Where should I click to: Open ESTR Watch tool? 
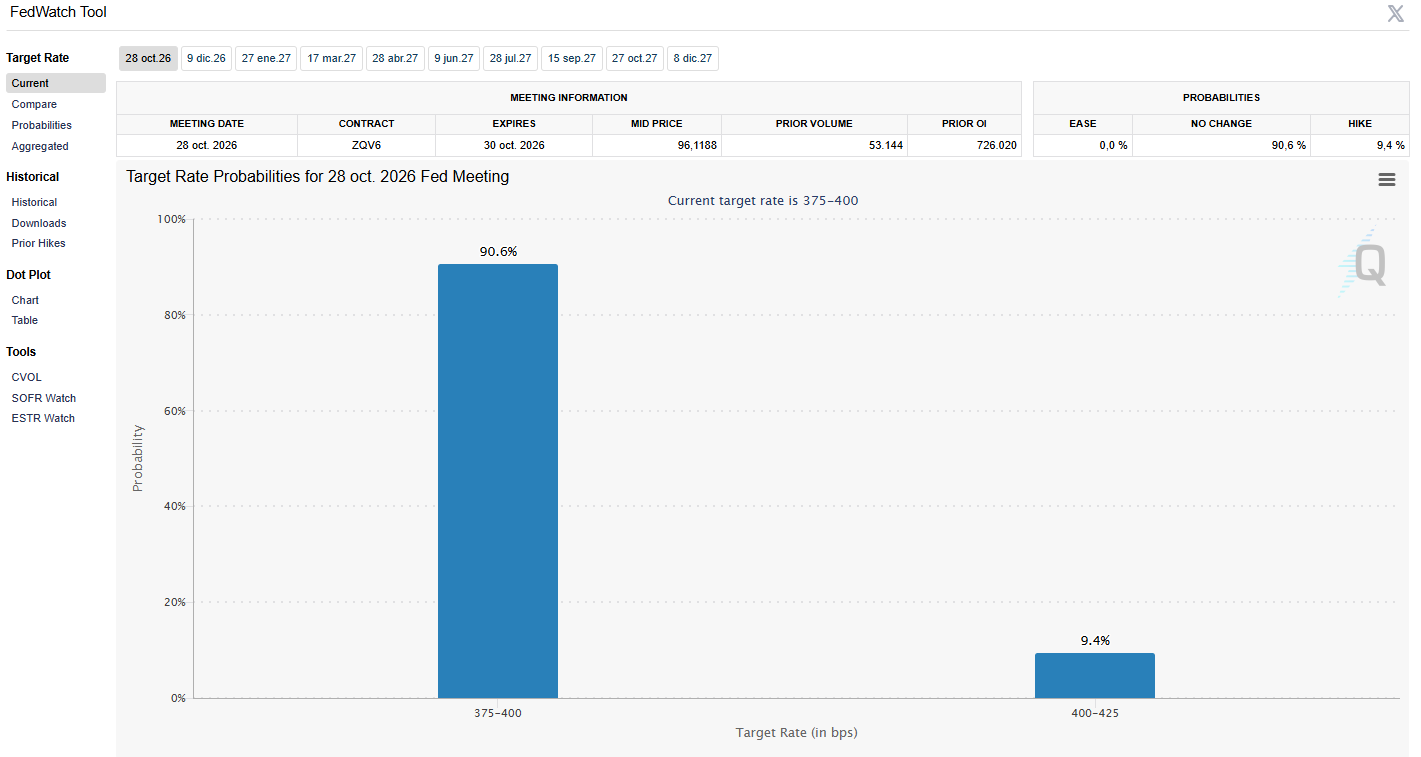[x=43, y=418]
